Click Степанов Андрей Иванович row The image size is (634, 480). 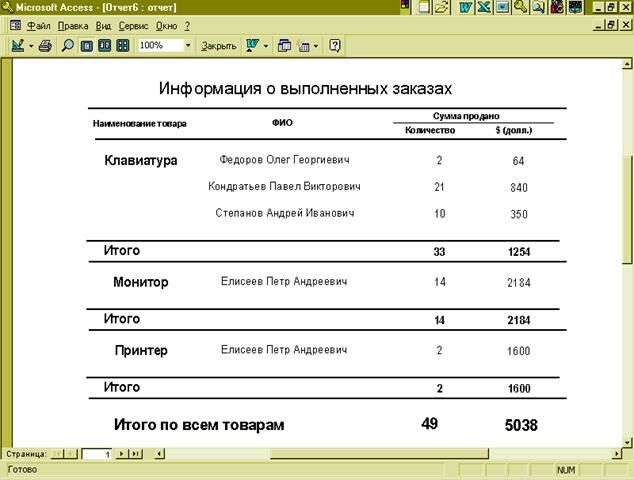(285, 213)
